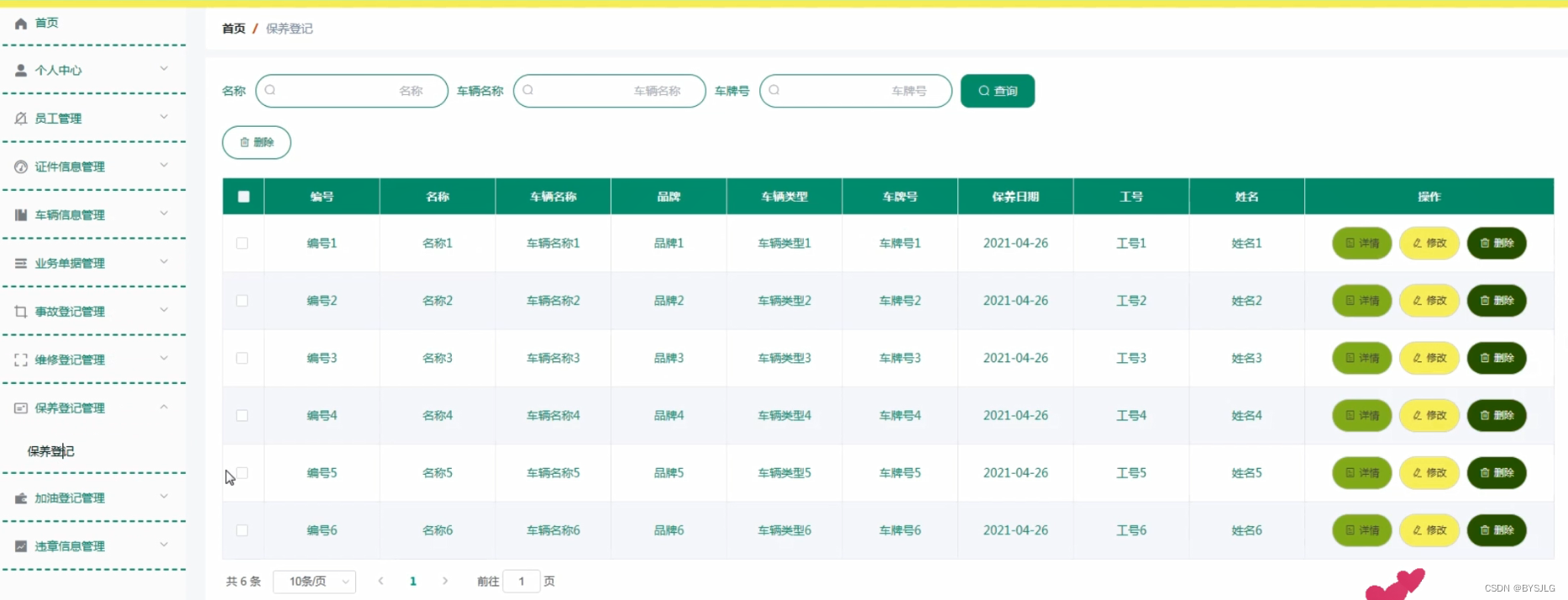Screen dimensions: 1568x600
Task: Select page 1 in pagination
Action: click(413, 581)
